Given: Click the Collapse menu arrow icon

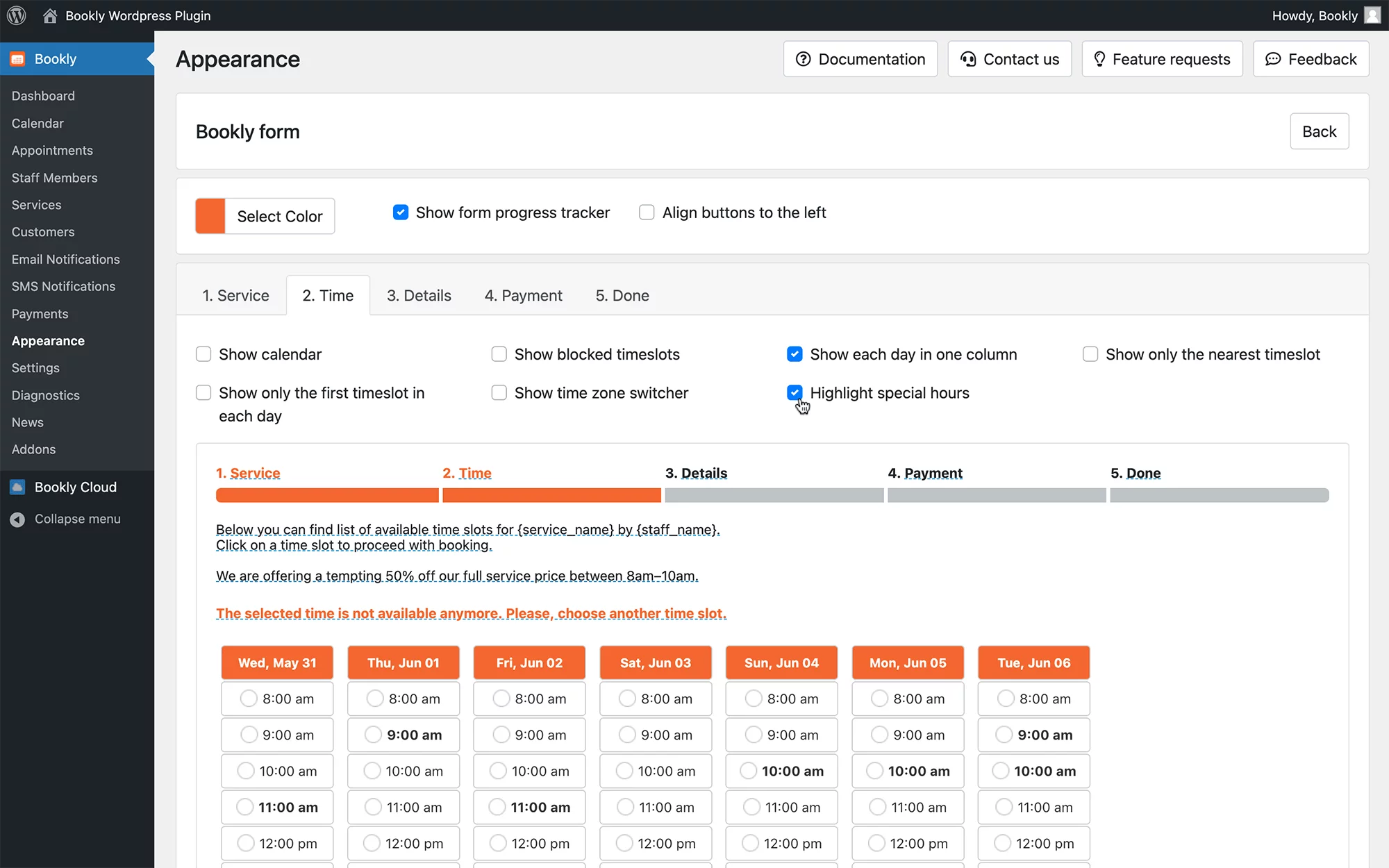Looking at the screenshot, I should (17, 519).
